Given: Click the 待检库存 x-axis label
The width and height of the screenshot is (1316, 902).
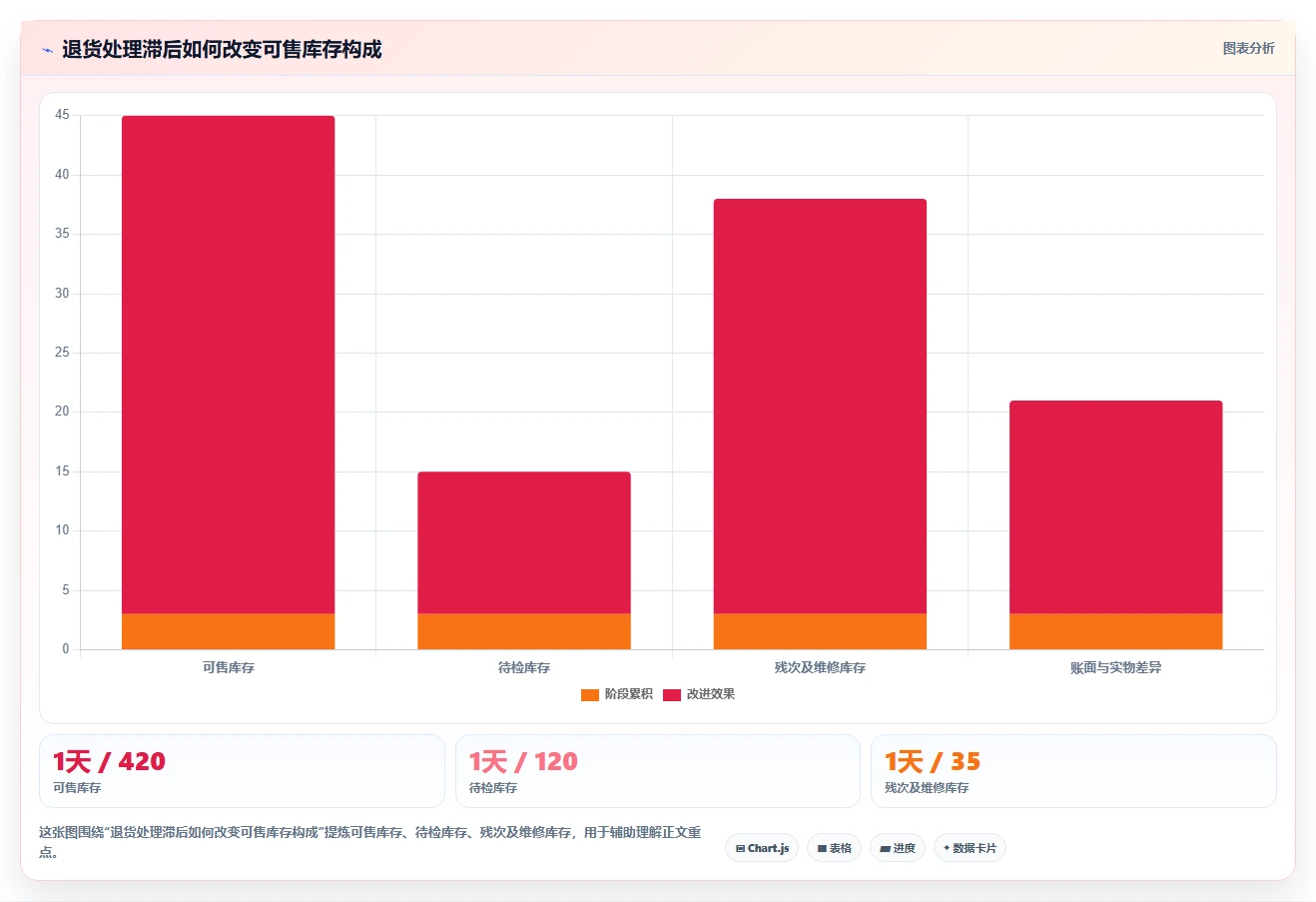Looking at the screenshot, I should (524, 667).
